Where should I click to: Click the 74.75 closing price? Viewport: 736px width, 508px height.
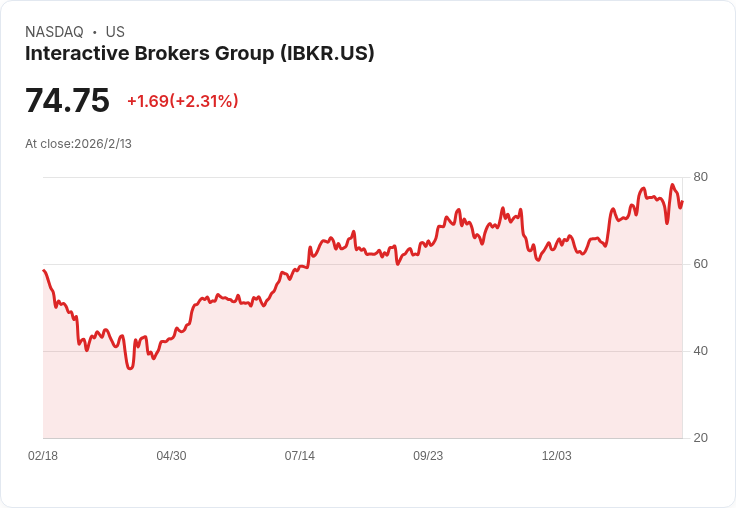[67, 100]
